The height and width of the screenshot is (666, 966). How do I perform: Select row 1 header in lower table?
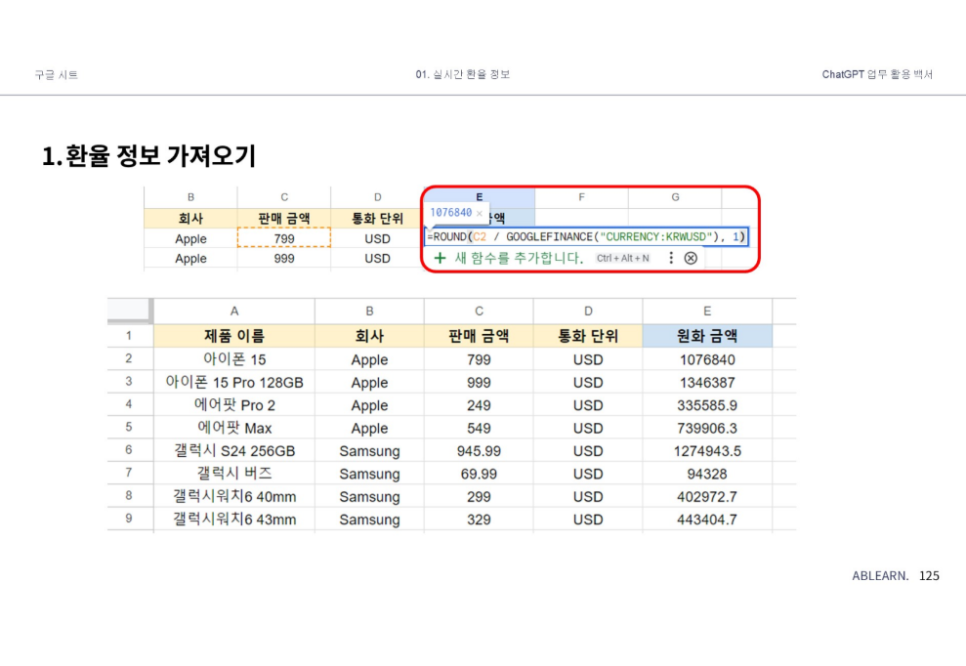pos(129,336)
